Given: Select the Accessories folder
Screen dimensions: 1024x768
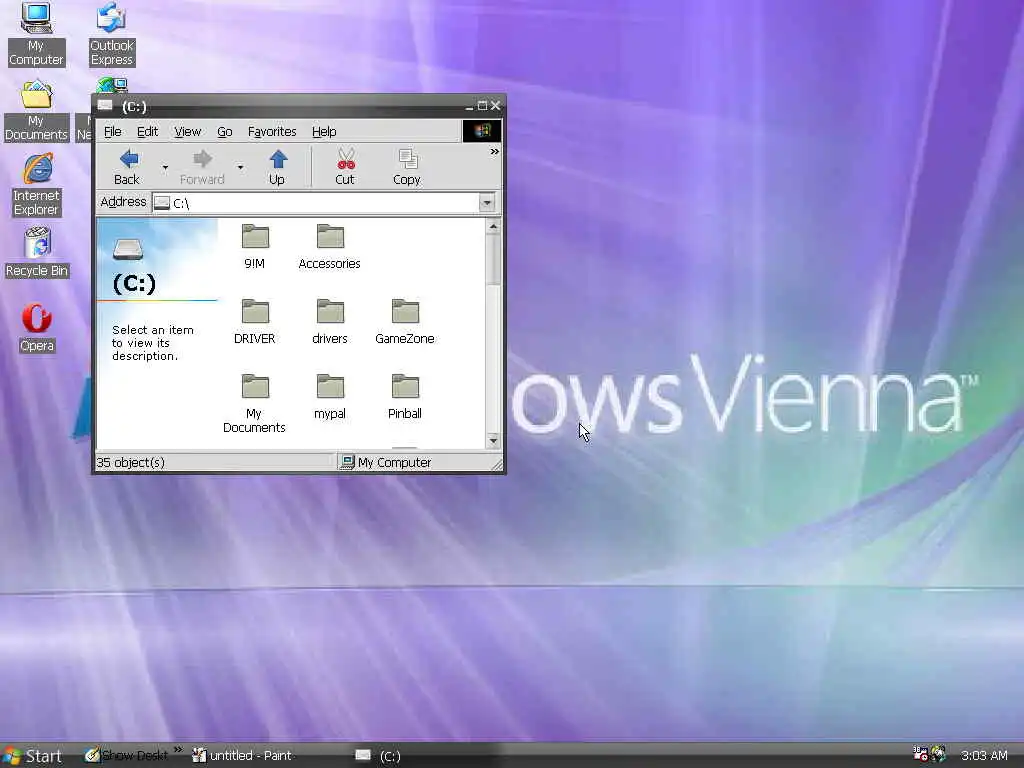Looking at the screenshot, I should pos(330,247).
